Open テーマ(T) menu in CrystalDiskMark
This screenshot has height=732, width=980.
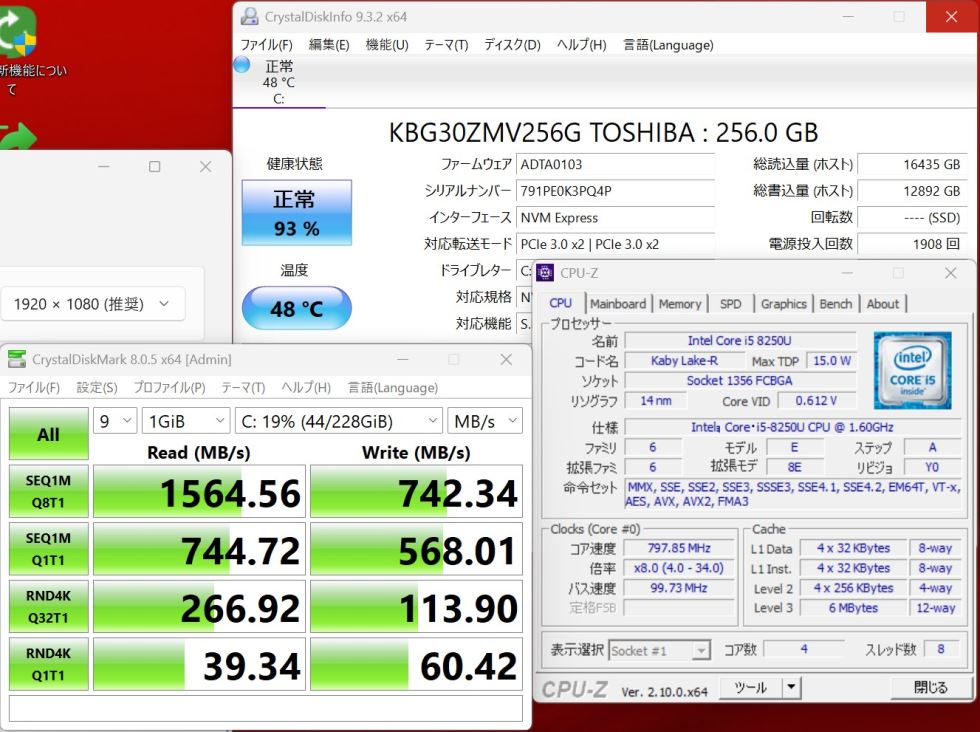coord(243,388)
